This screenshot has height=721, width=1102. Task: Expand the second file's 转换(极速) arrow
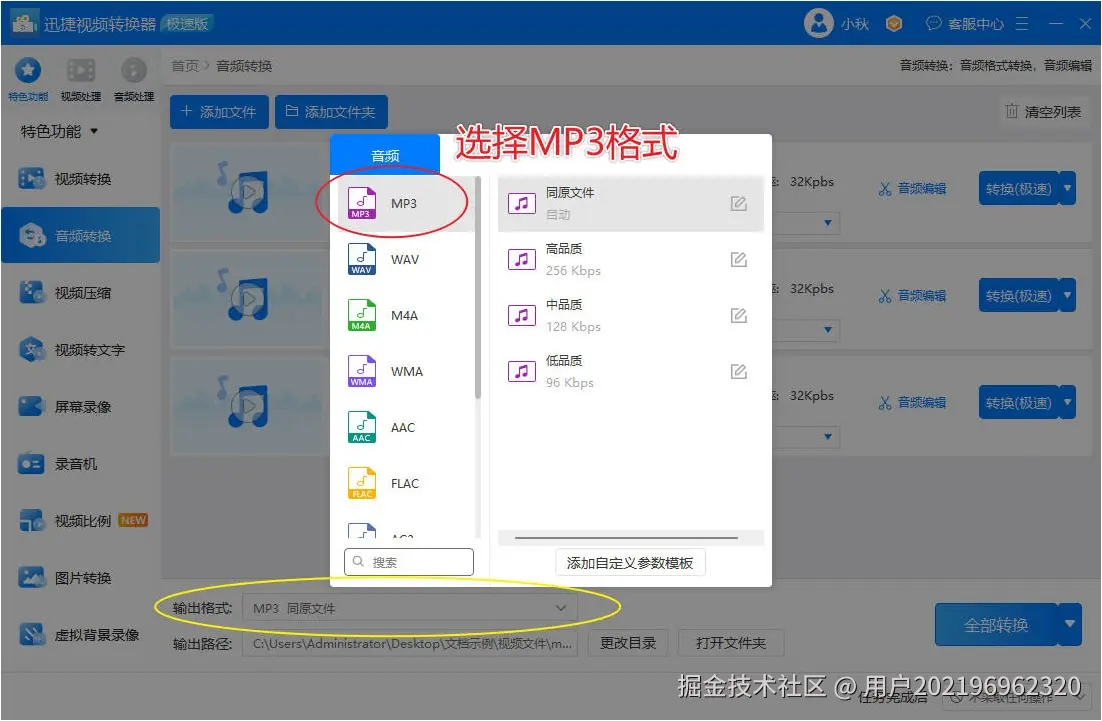pos(1068,295)
